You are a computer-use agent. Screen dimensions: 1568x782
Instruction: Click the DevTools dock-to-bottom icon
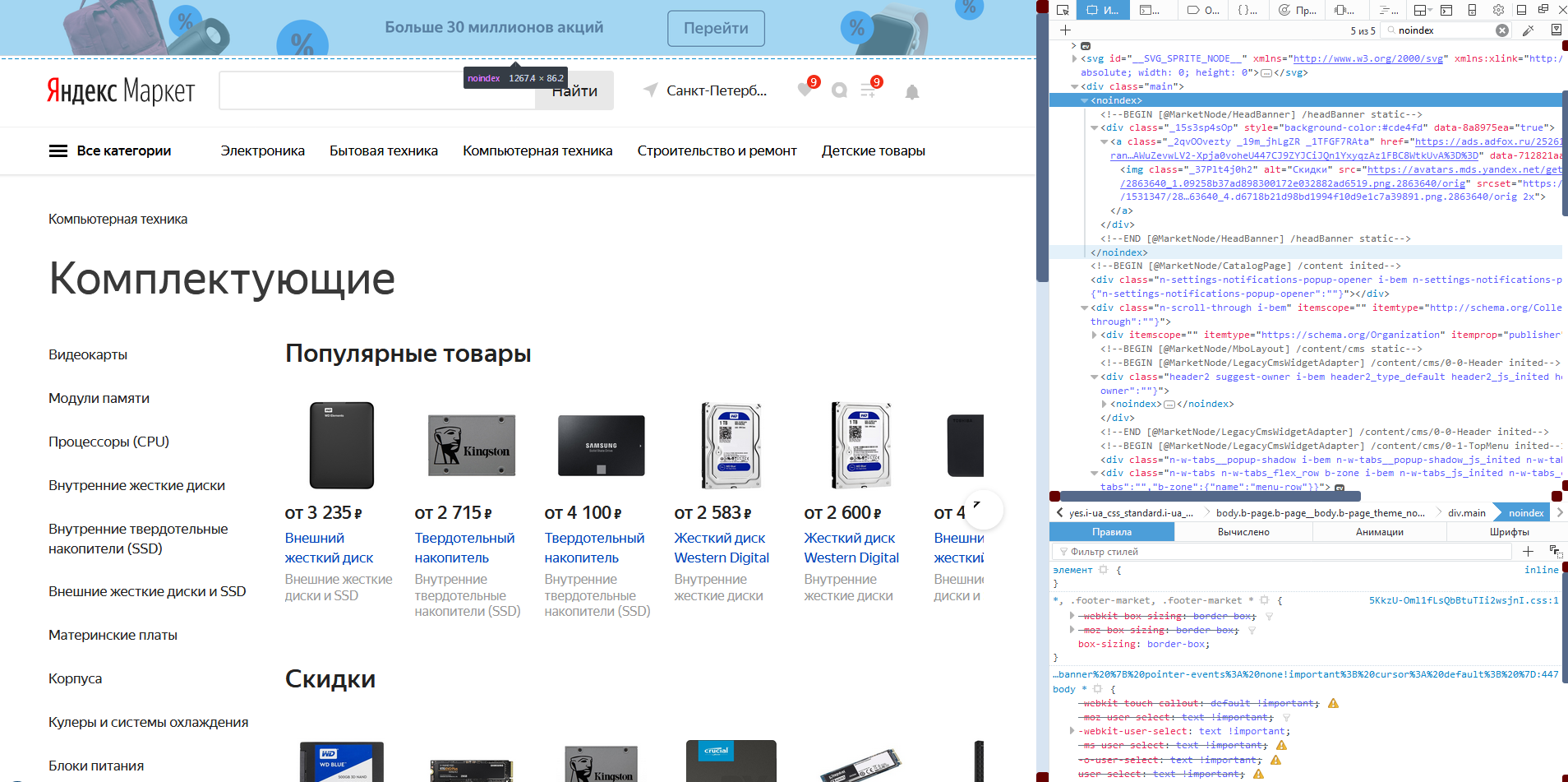[x=1521, y=10]
